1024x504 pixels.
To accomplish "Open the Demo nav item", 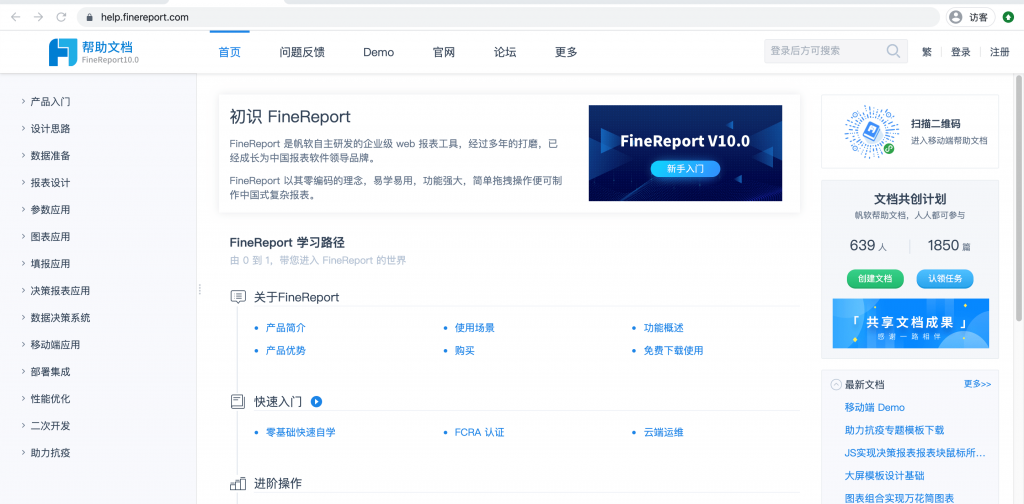I will click(379, 52).
